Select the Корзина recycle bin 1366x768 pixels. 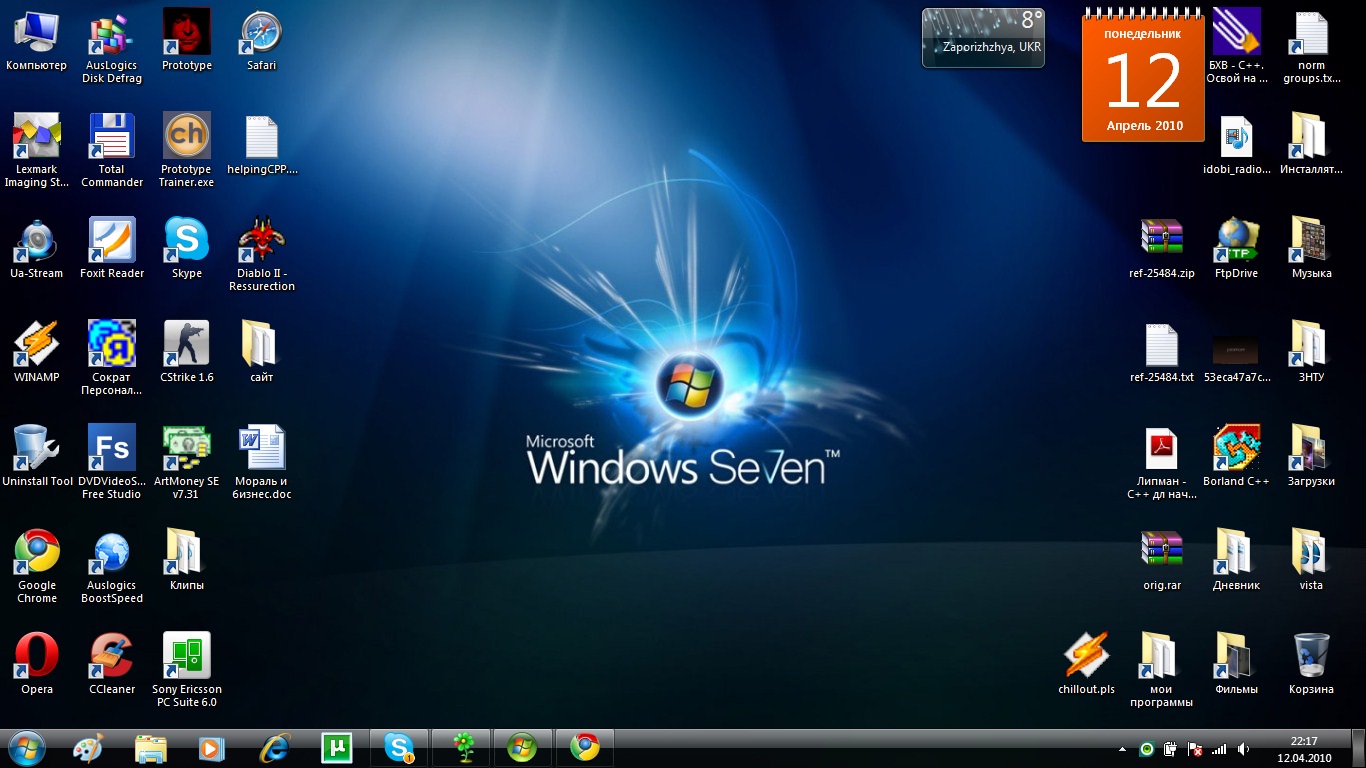pyautogui.click(x=1311, y=664)
